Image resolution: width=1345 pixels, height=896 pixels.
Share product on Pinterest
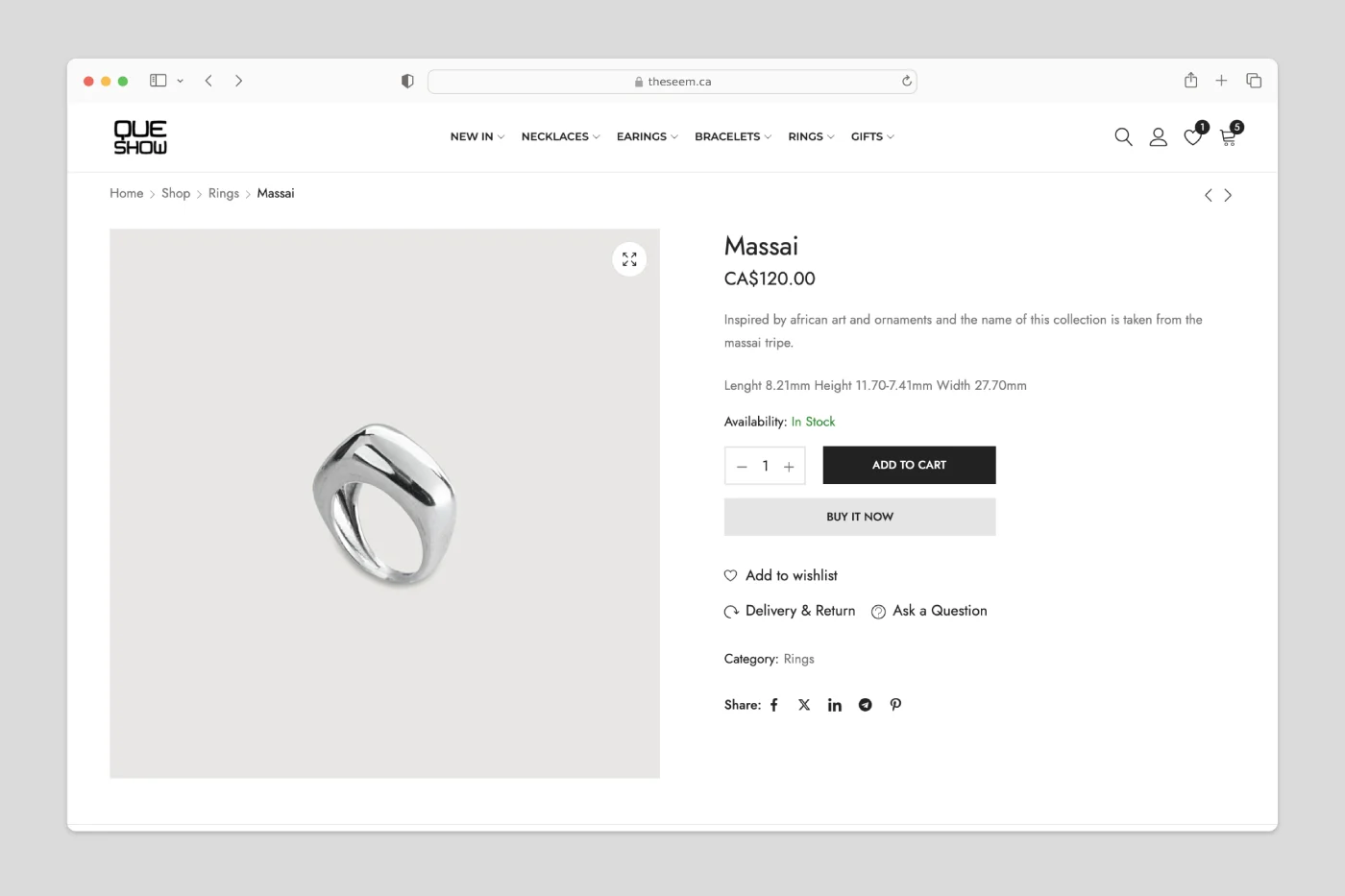click(895, 705)
